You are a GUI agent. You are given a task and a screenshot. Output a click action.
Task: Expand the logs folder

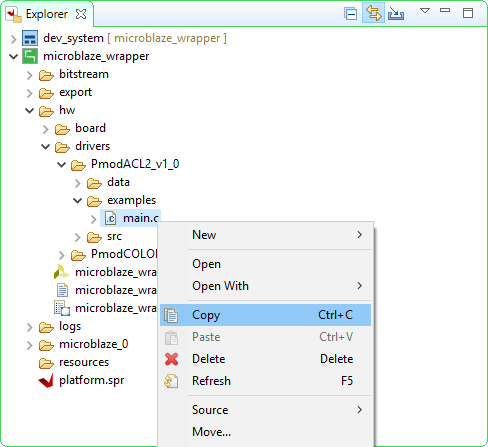[x=30, y=327]
